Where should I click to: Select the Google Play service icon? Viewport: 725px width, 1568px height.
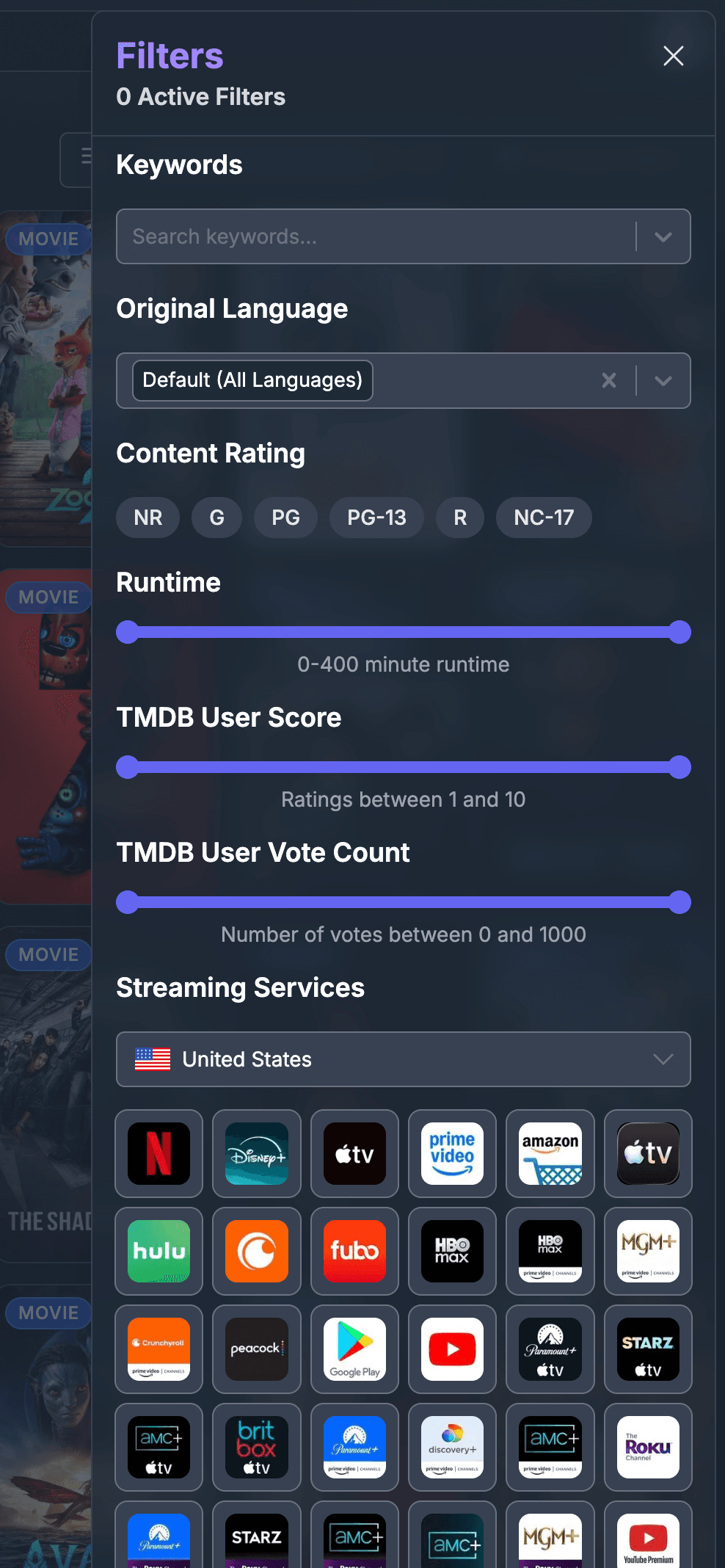(x=354, y=1349)
